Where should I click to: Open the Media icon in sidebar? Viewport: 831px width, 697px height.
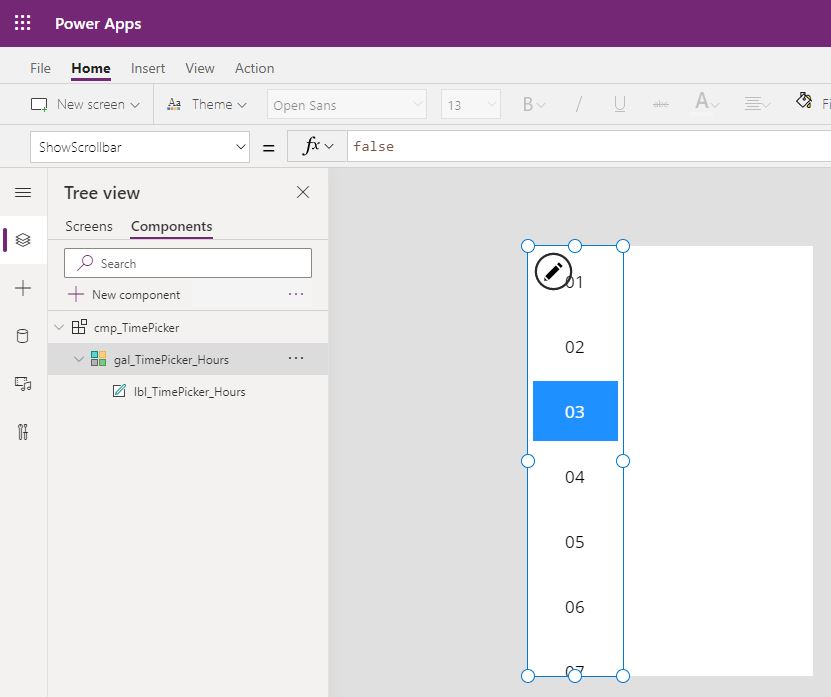tap(23, 384)
